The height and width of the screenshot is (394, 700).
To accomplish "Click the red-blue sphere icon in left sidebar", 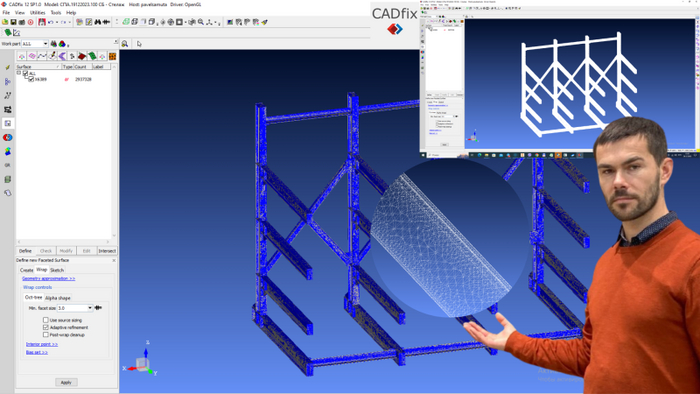I will pyautogui.click(x=8, y=137).
